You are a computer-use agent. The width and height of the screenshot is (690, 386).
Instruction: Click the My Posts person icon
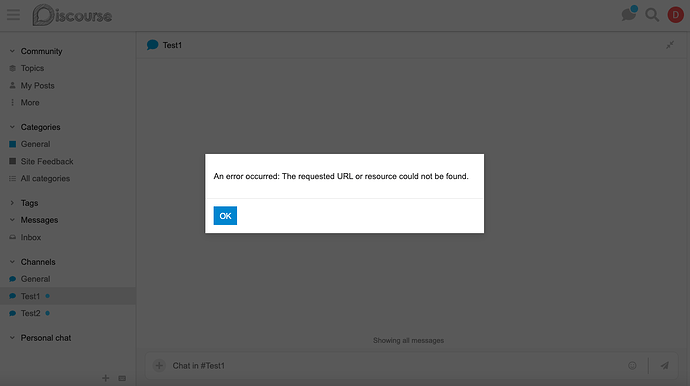tap(12, 85)
